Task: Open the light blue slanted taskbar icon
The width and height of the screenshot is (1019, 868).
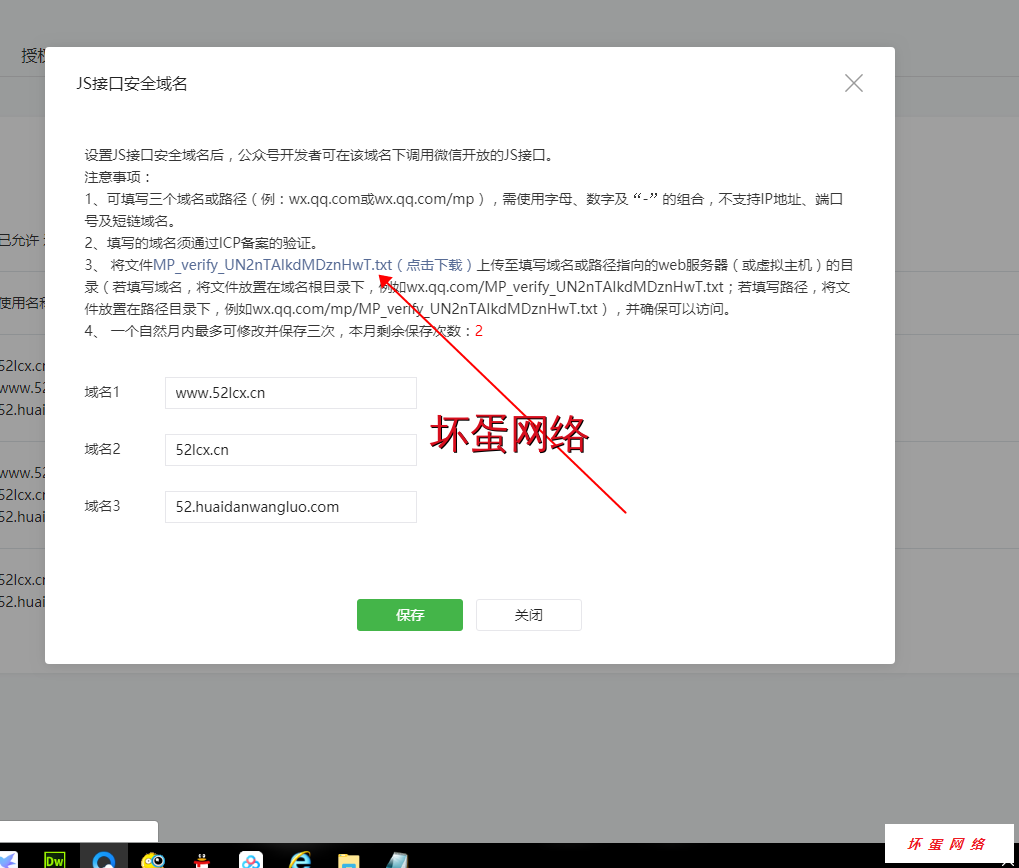Action: [397, 859]
